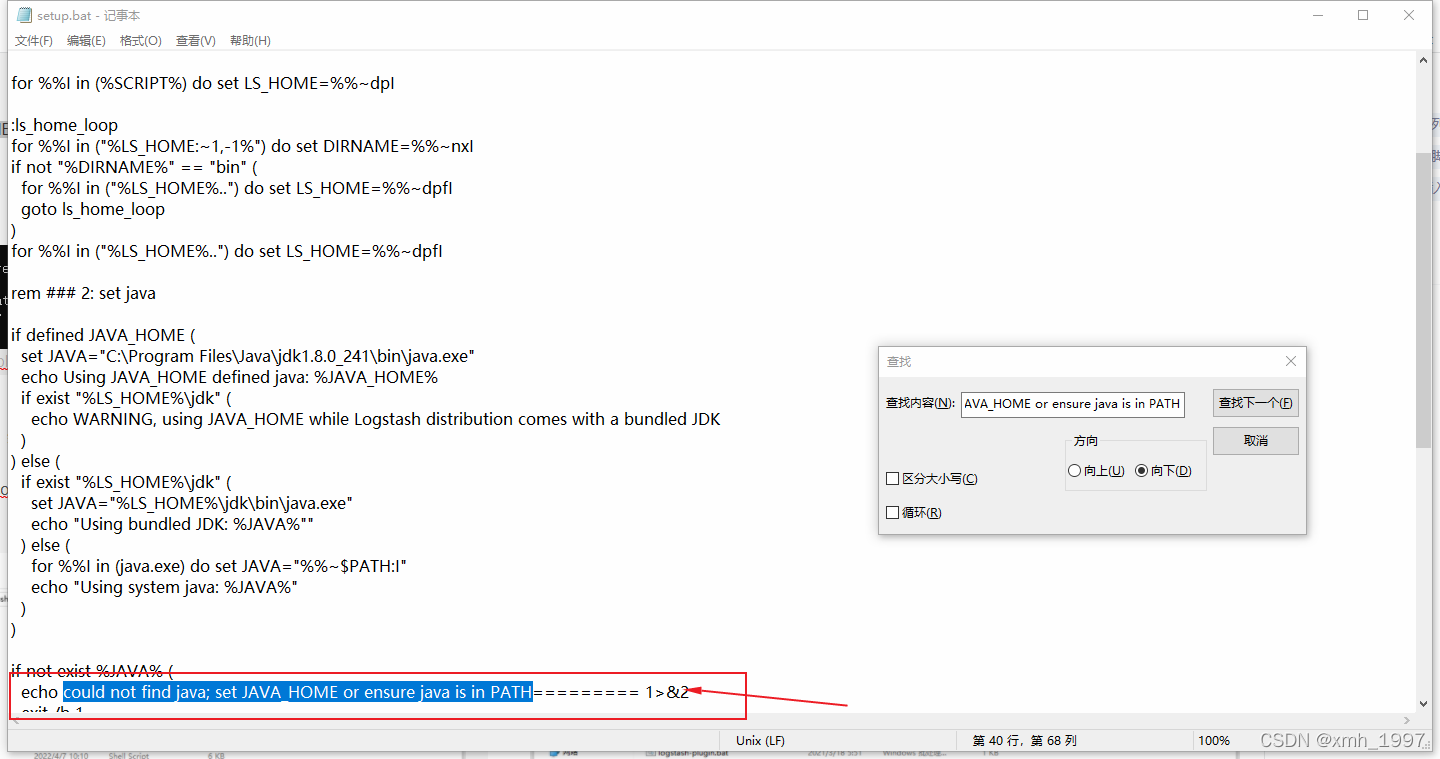This screenshot has width=1440, height=759.
Task: Enable the 区分大小写 match case checkbox
Action: [x=892, y=478]
